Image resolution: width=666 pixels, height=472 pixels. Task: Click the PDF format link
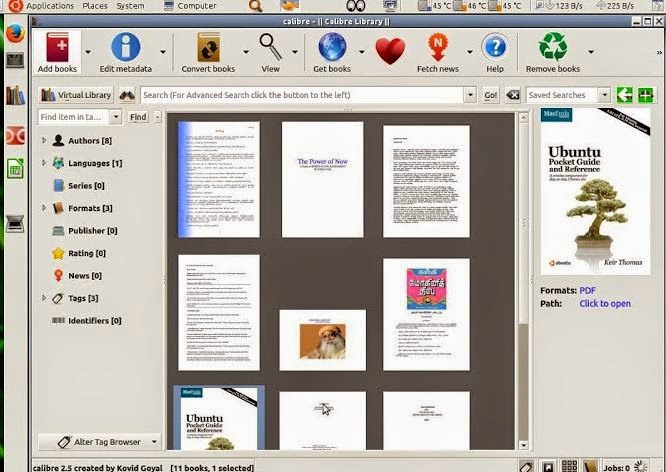tap(587, 291)
